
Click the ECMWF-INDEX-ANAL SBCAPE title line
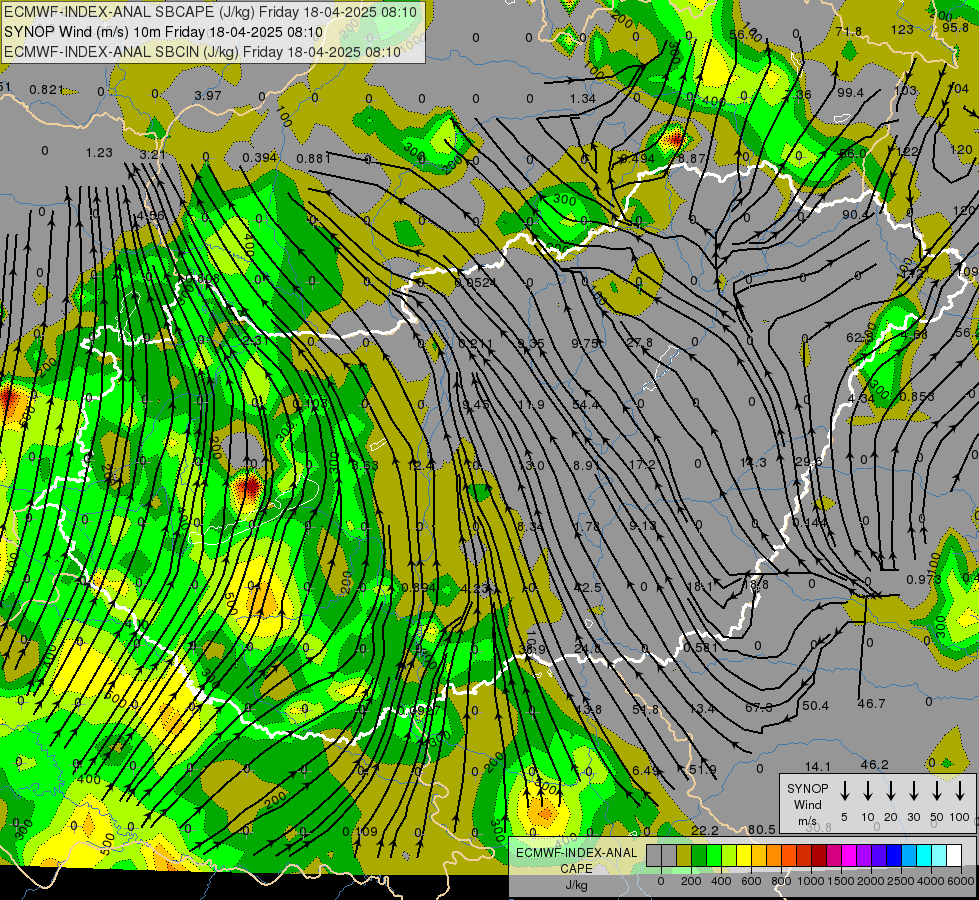click(x=210, y=12)
